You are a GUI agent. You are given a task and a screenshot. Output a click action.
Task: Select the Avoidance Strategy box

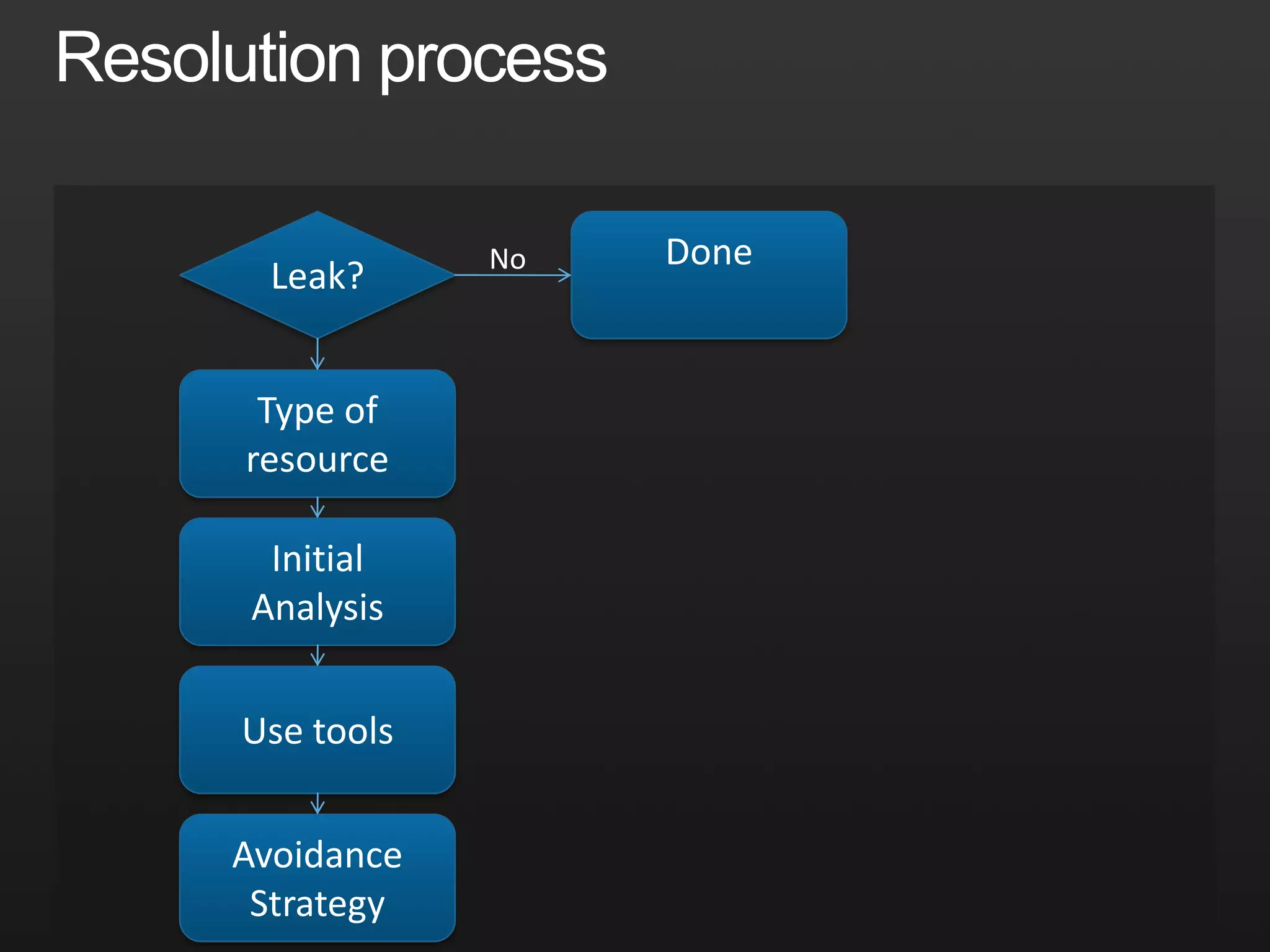(x=317, y=878)
